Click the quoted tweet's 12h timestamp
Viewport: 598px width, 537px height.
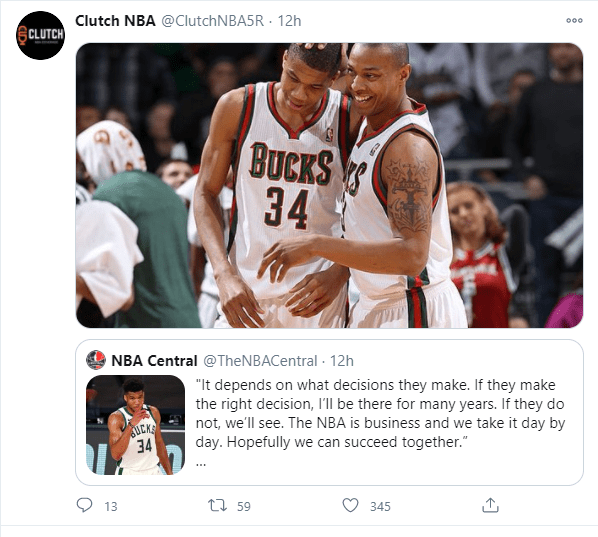click(x=342, y=360)
